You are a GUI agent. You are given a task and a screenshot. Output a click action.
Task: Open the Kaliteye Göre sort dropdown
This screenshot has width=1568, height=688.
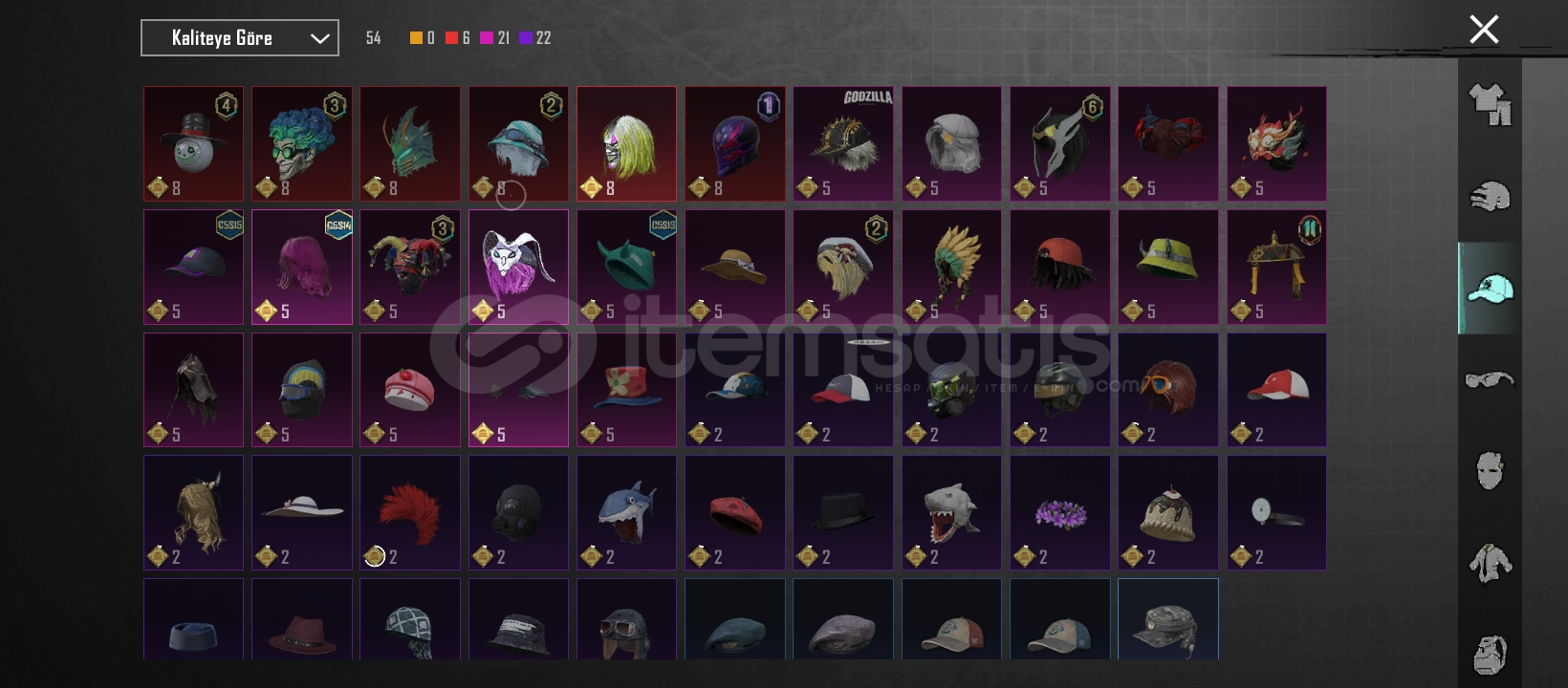tap(240, 38)
